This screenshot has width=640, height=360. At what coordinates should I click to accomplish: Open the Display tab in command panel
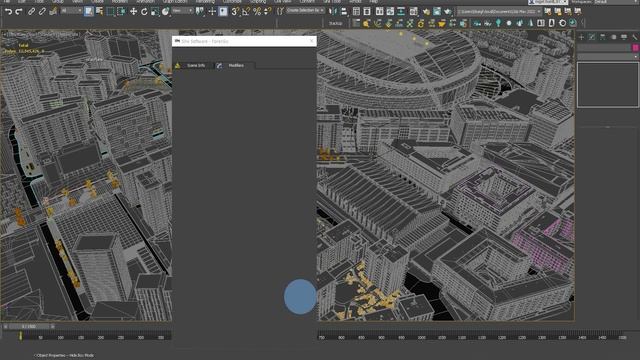pyautogui.click(x=624, y=37)
